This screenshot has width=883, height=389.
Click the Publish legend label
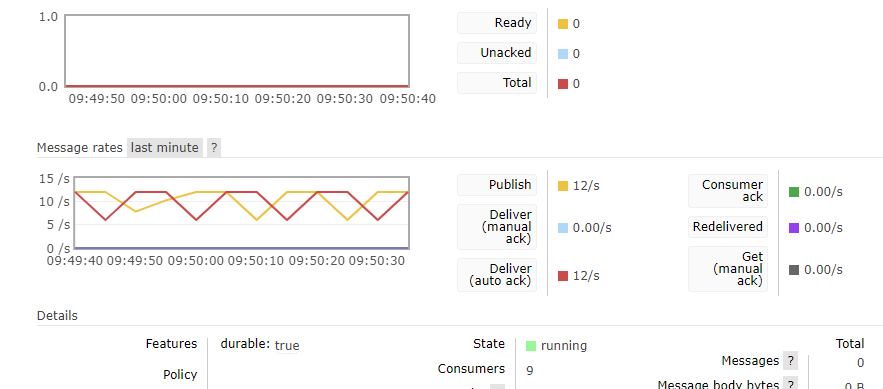(497, 185)
